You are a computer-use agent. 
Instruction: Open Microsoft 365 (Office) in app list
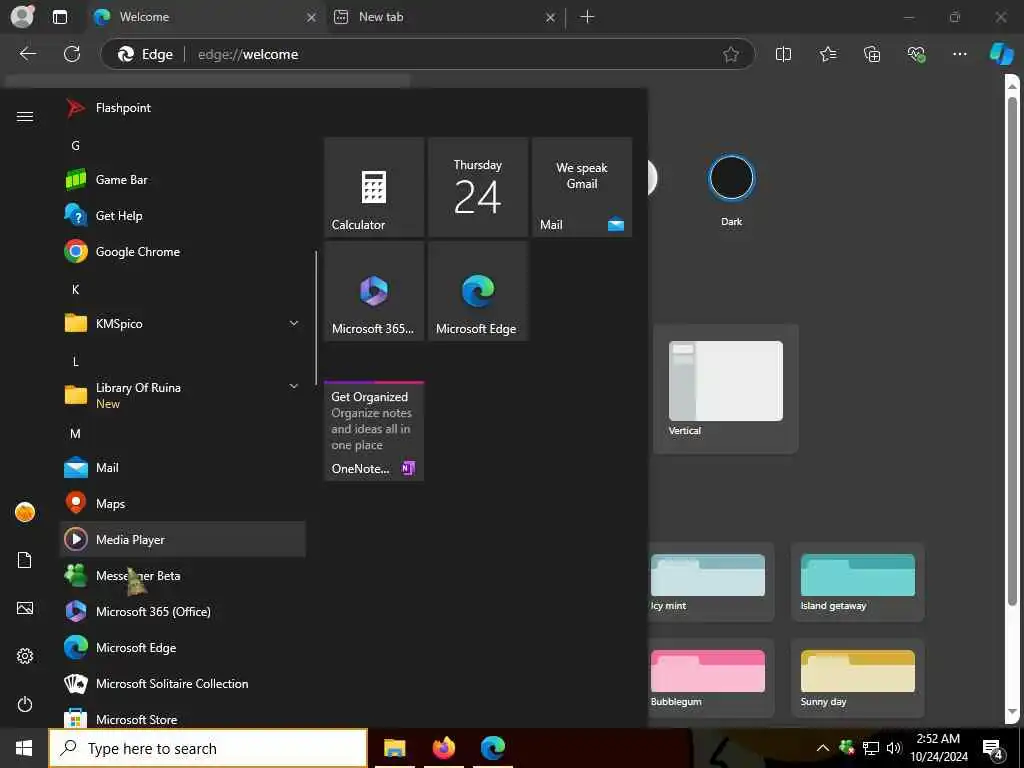coord(183,611)
